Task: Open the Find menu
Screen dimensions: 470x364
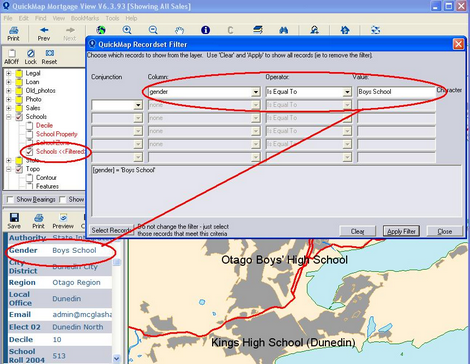Action: coord(41,18)
